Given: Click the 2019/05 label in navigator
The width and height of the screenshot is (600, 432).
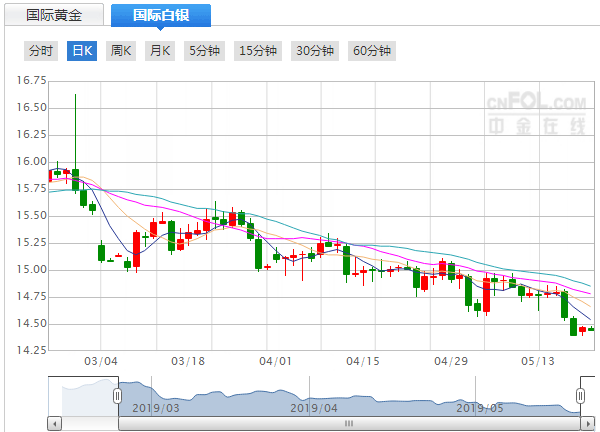Looking at the screenshot, I should coord(478,408).
